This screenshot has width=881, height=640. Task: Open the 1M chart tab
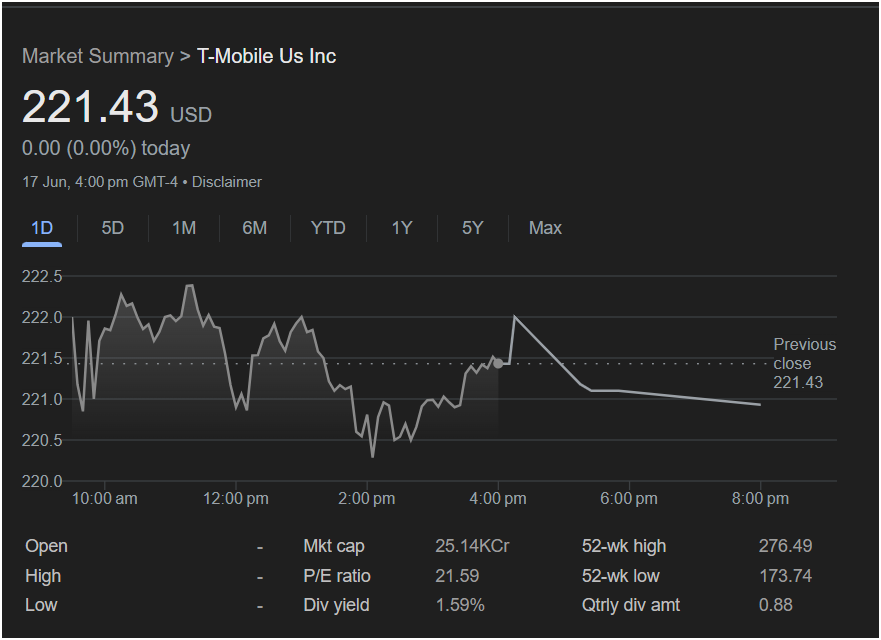(184, 228)
